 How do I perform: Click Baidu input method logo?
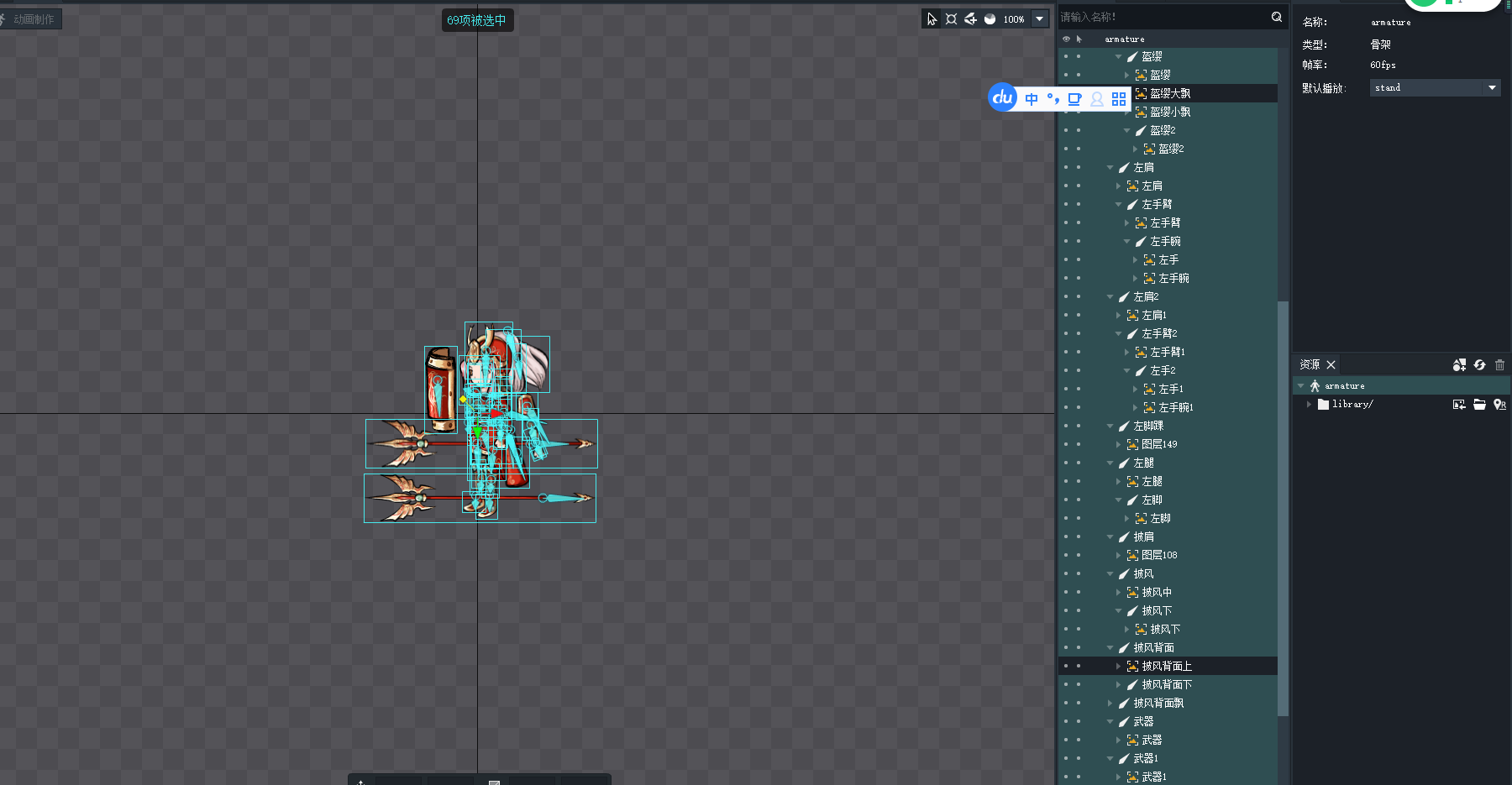pyautogui.click(x=1003, y=97)
